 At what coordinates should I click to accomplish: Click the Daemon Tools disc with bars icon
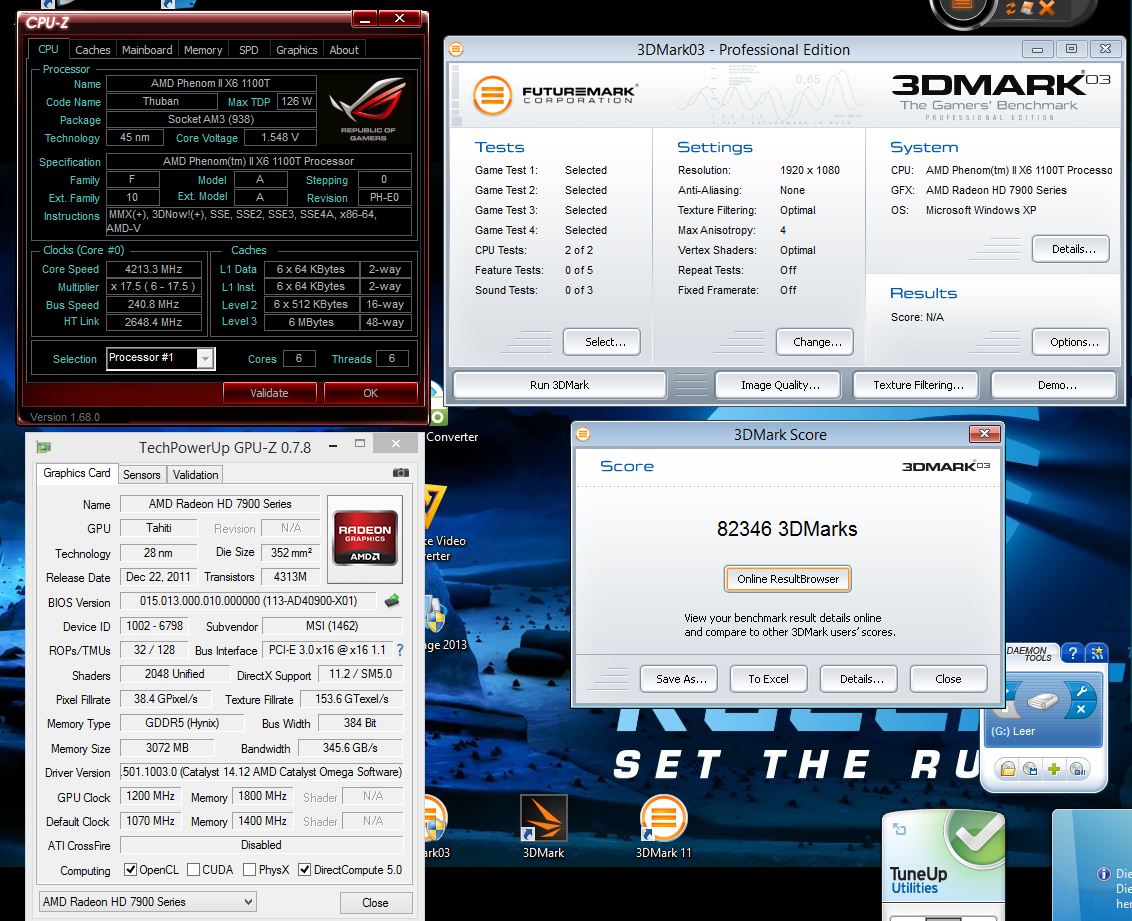tap(1078, 769)
